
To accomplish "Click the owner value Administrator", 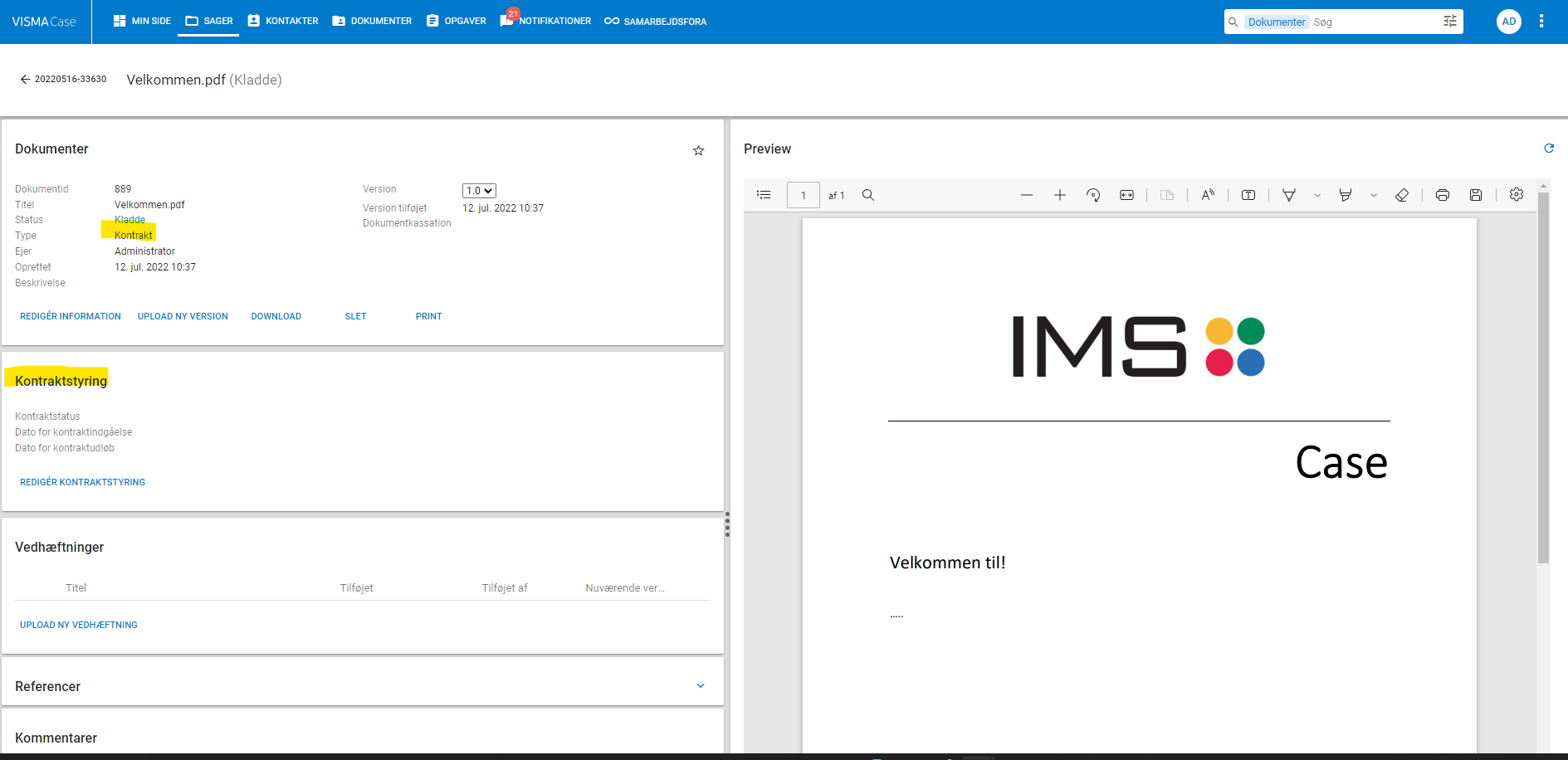I will pyautogui.click(x=145, y=251).
